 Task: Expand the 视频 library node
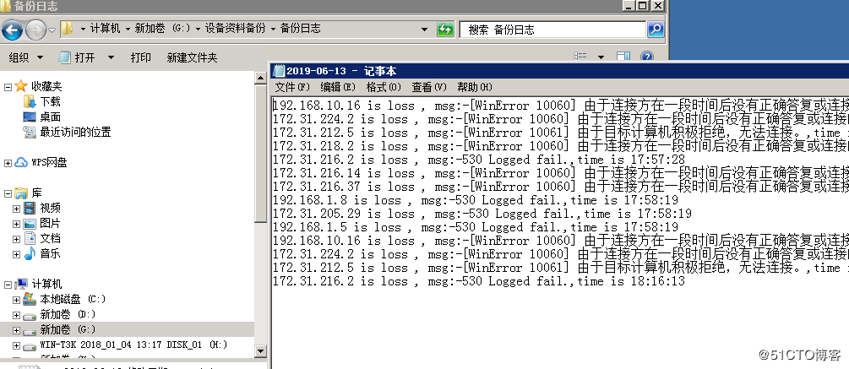pyautogui.click(x=16, y=208)
